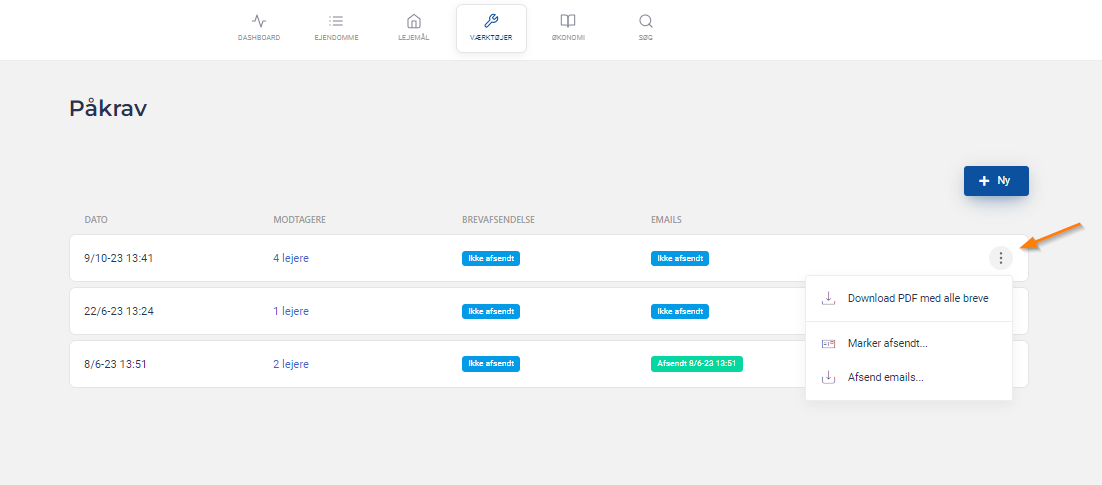Viewport: 1102px width, 485px height.
Task: Click the Afsend emails download icon
Action: point(828,377)
